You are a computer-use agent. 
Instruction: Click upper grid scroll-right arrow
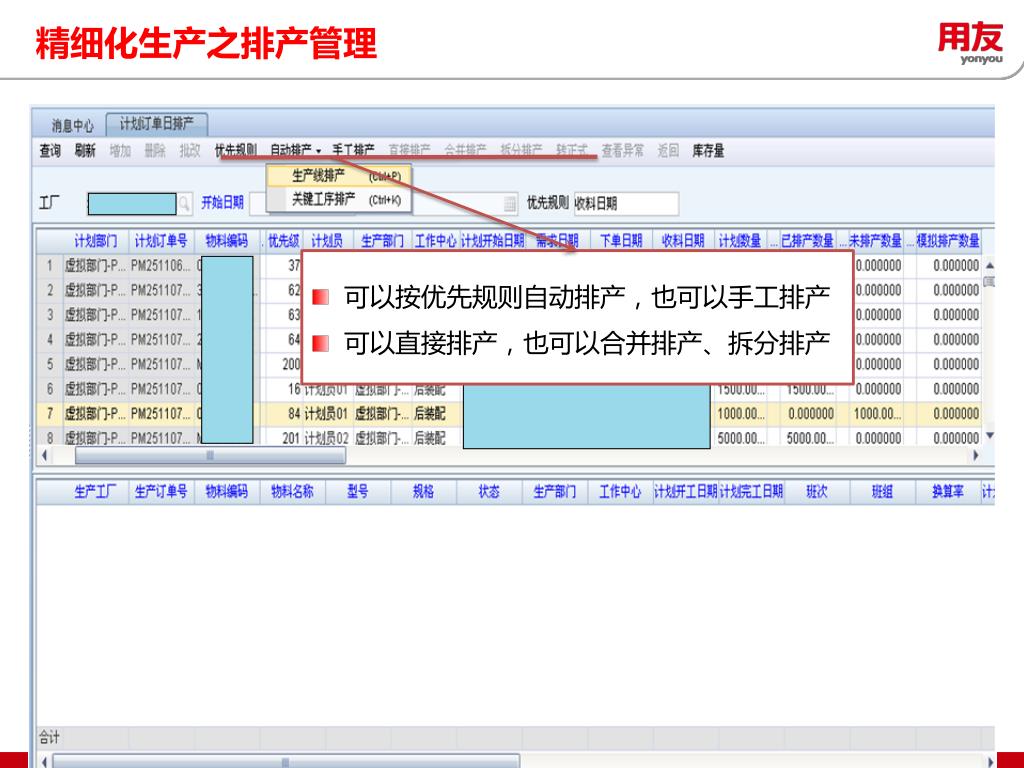(x=976, y=455)
